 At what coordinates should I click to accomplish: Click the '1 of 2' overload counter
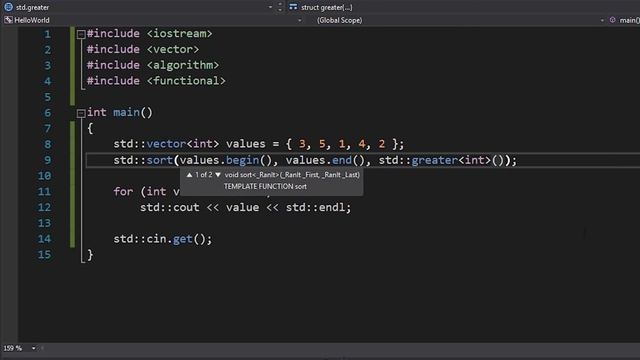(204, 175)
